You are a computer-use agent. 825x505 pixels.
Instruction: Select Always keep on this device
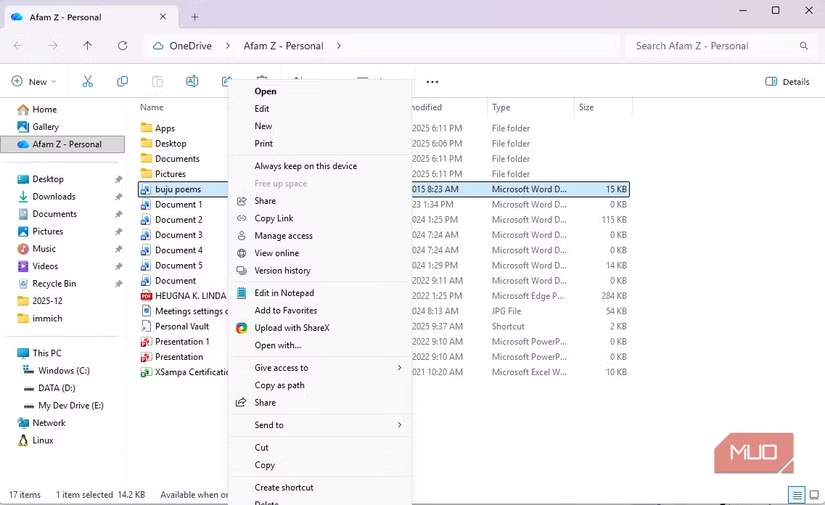305,166
